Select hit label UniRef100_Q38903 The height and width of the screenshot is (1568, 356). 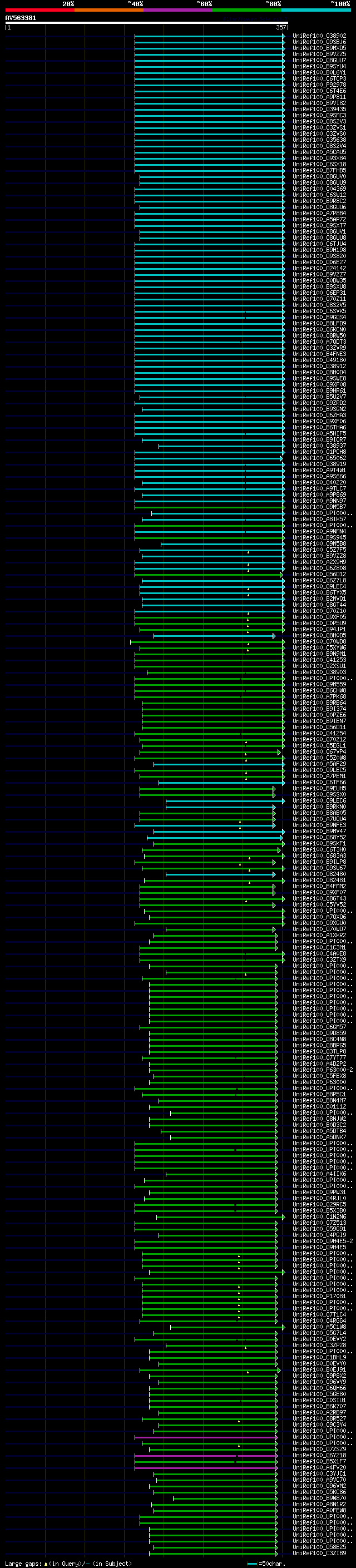click(x=319, y=672)
